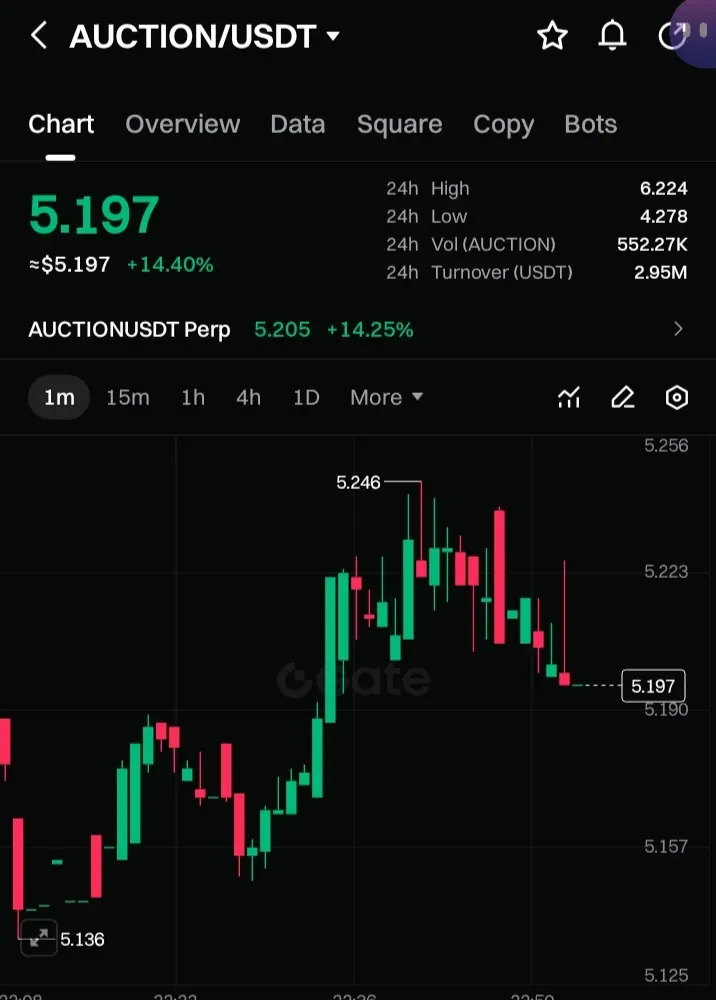Tap the 5.125 price axis label
716x1000 pixels.
point(666,976)
